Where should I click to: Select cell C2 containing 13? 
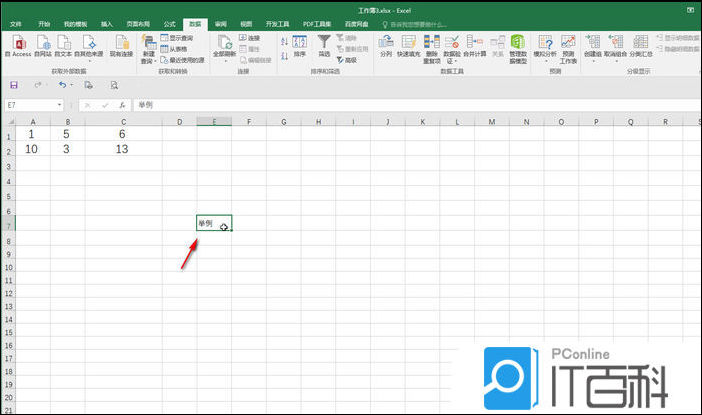pos(124,149)
